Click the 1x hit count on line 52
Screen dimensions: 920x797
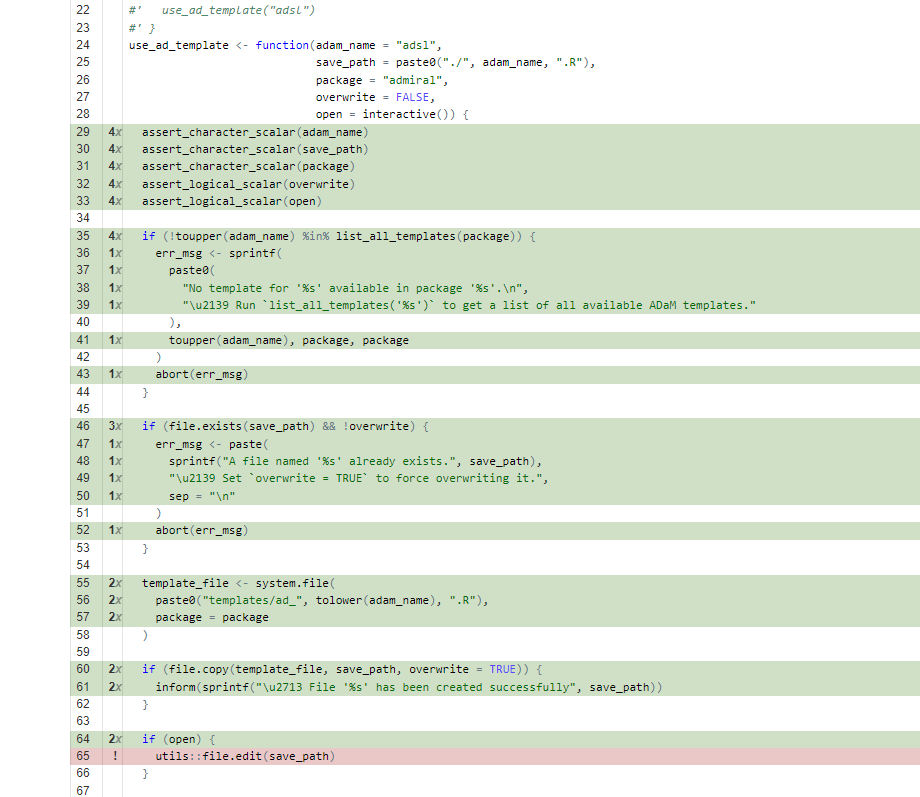click(x=115, y=531)
